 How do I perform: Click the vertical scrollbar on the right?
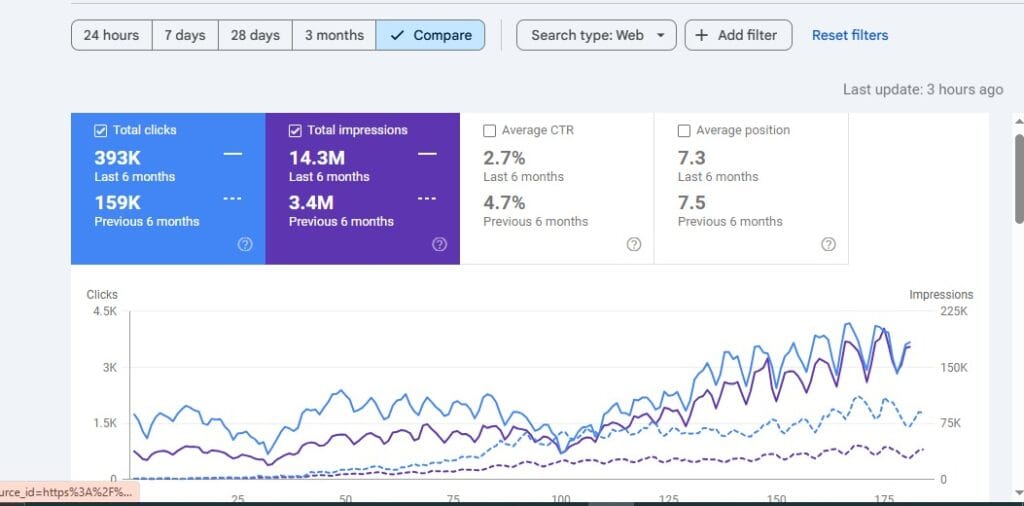point(1018,179)
